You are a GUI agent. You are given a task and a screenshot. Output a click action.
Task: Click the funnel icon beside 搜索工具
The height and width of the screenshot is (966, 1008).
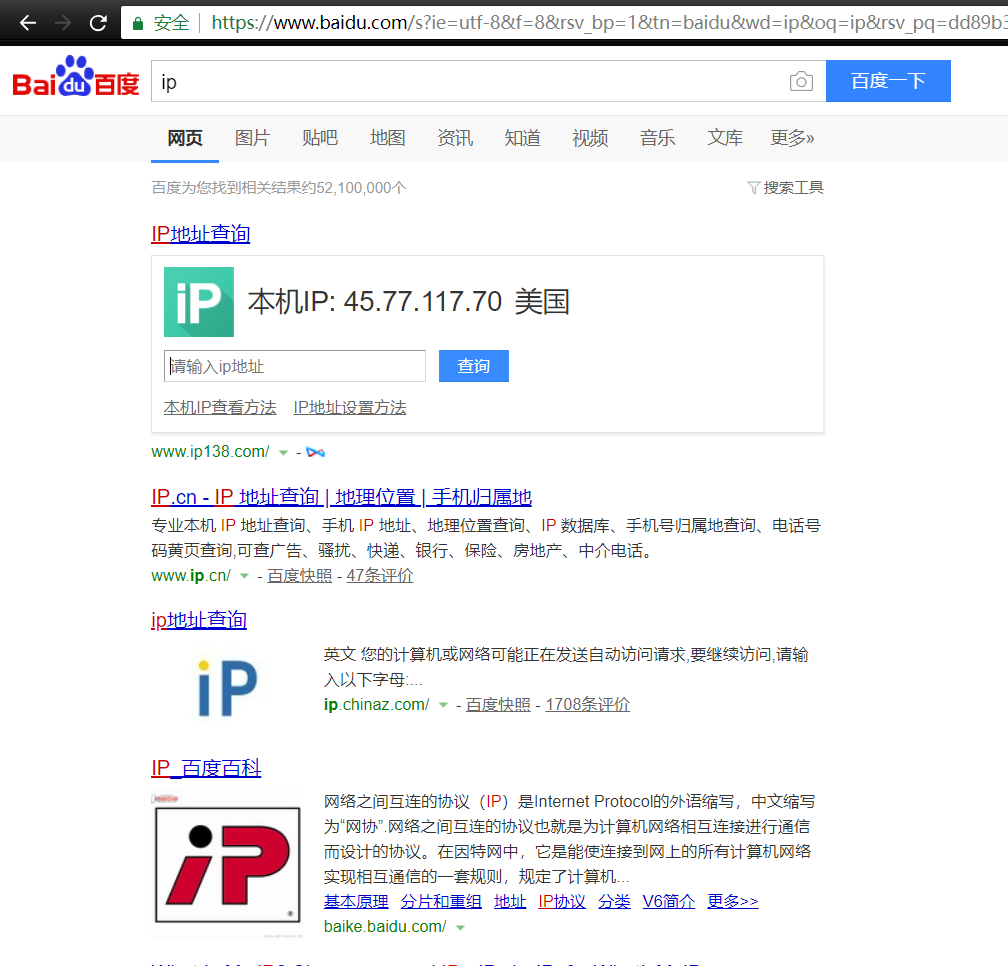[x=753, y=188]
